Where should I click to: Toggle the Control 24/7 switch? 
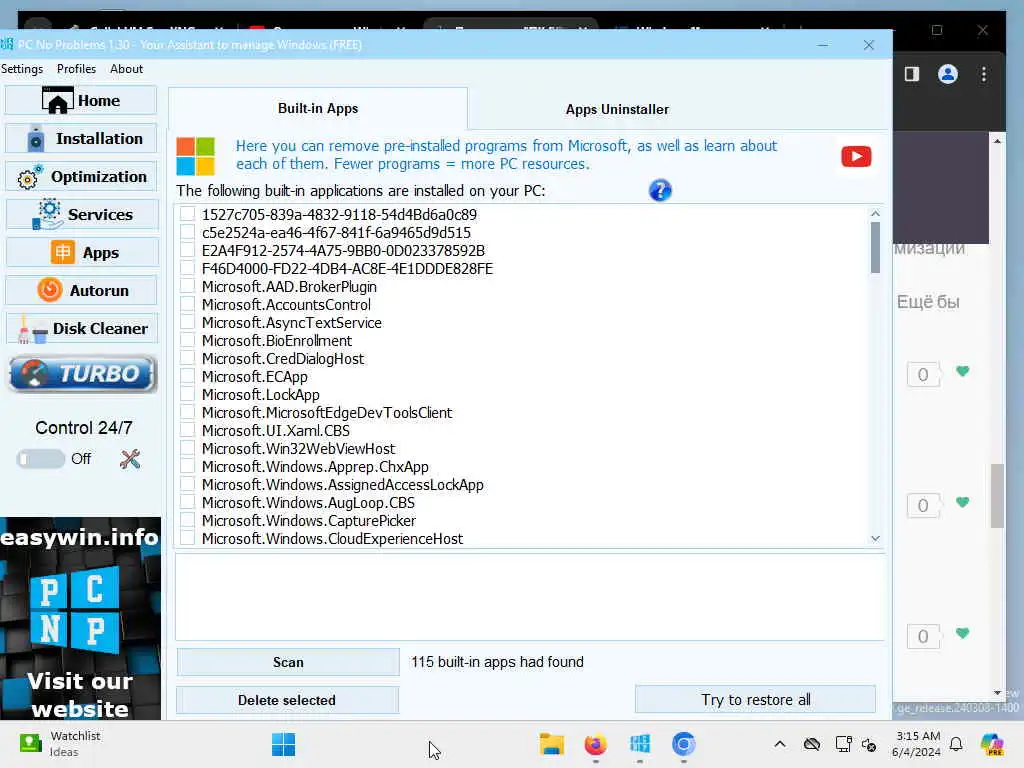click(x=40, y=459)
